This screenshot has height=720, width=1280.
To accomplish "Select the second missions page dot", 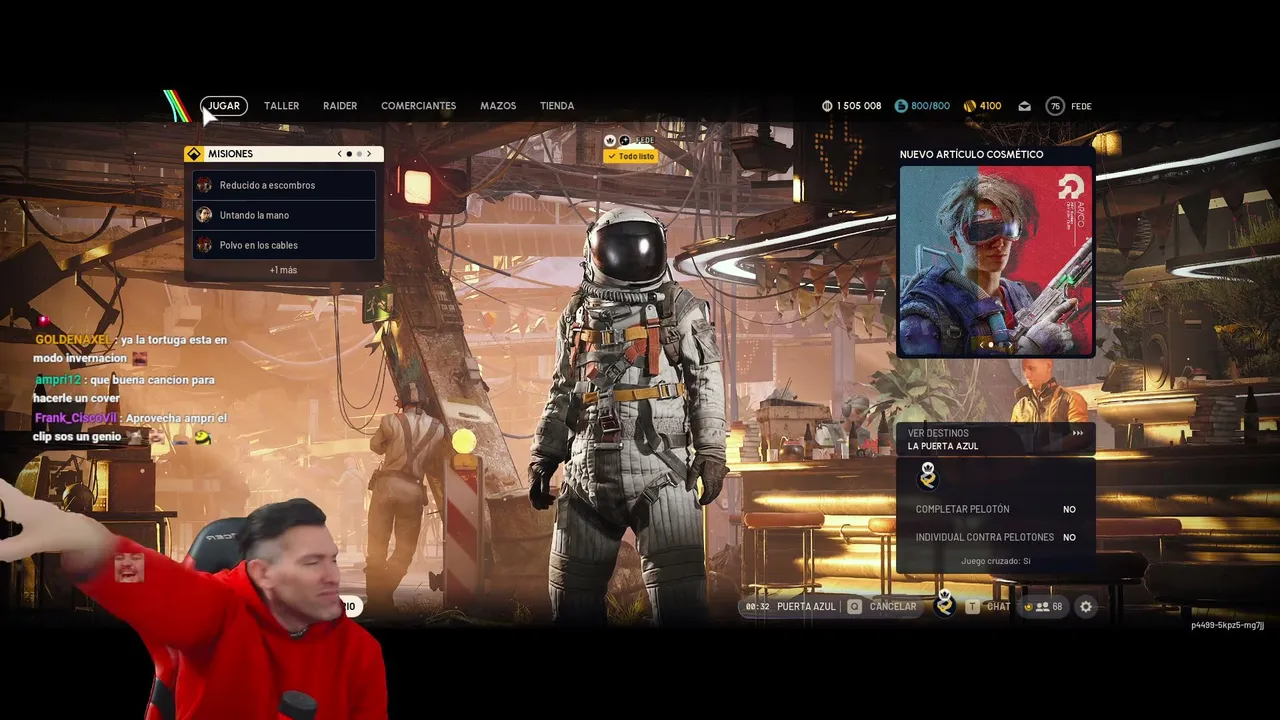I will (x=359, y=154).
